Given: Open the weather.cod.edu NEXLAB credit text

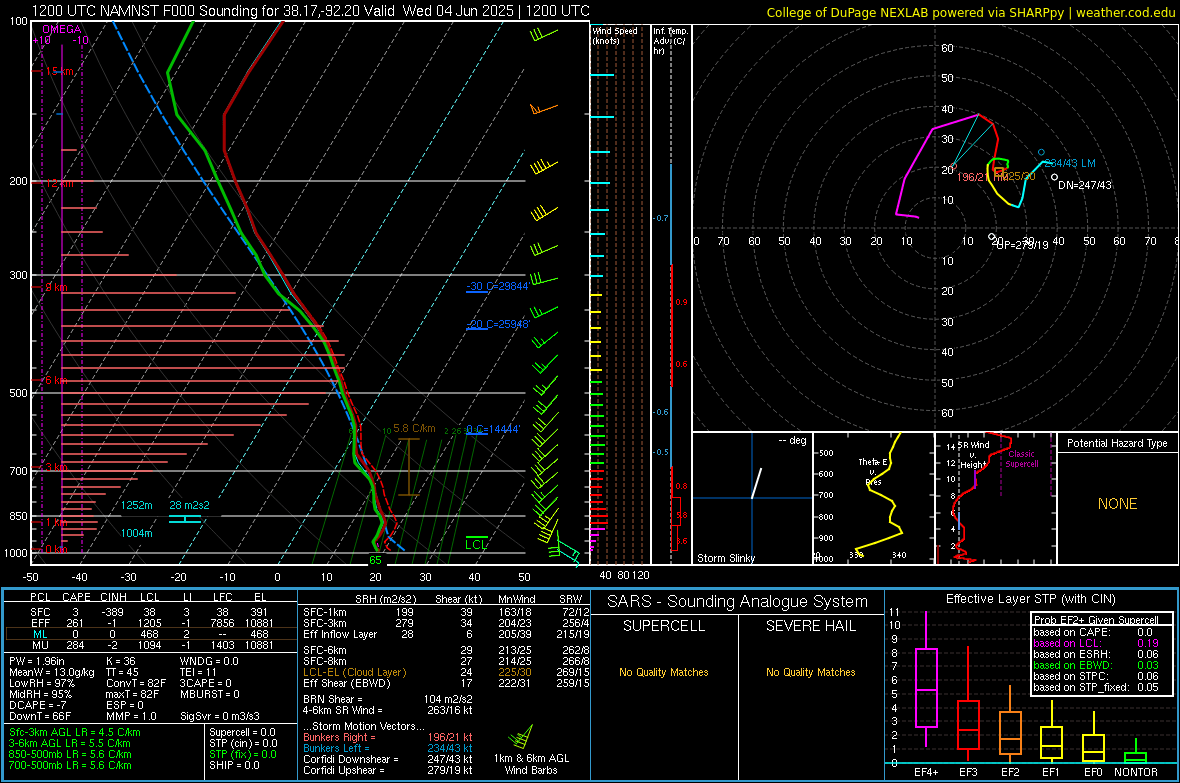Looking at the screenshot, I should coord(971,12).
